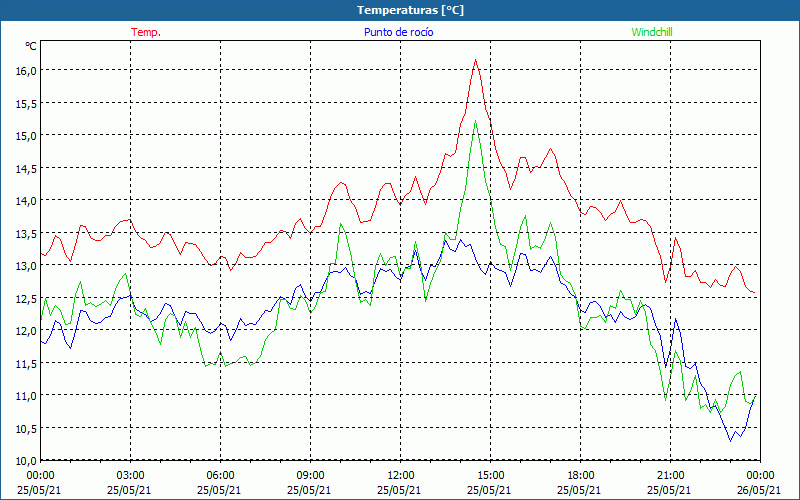Click the '18:00' time axis label
This screenshot has height=500, width=800.
click(580, 476)
